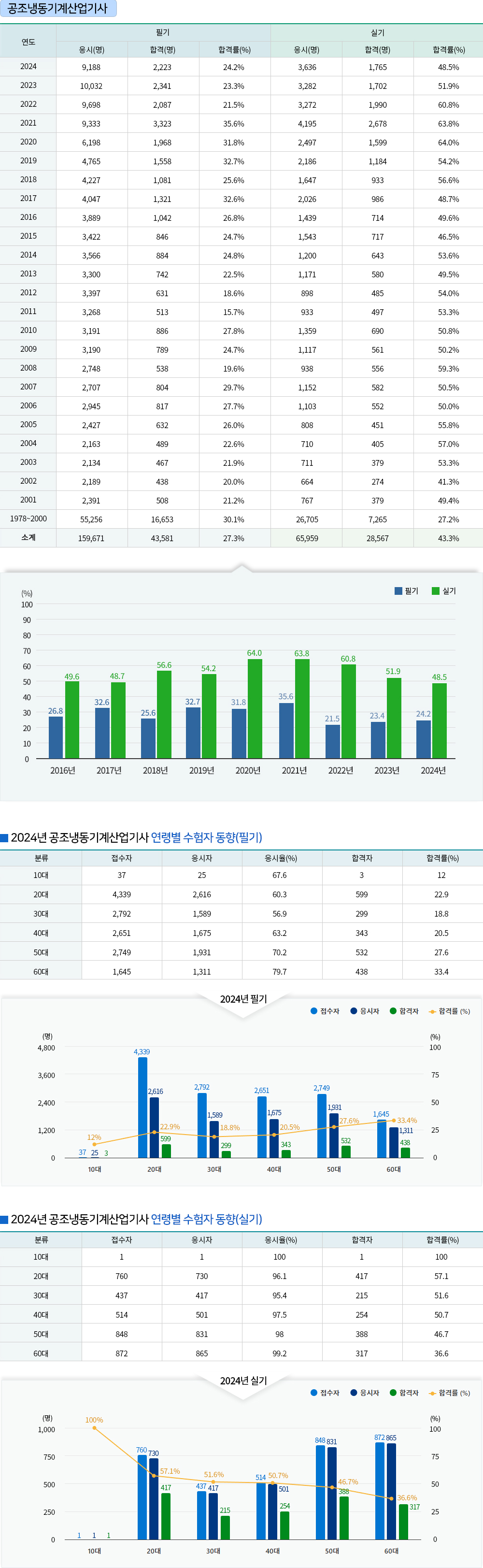Select the 100% point label in 실기 chart
This screenshot has width=483, height=1568.
coord(94,1420)
